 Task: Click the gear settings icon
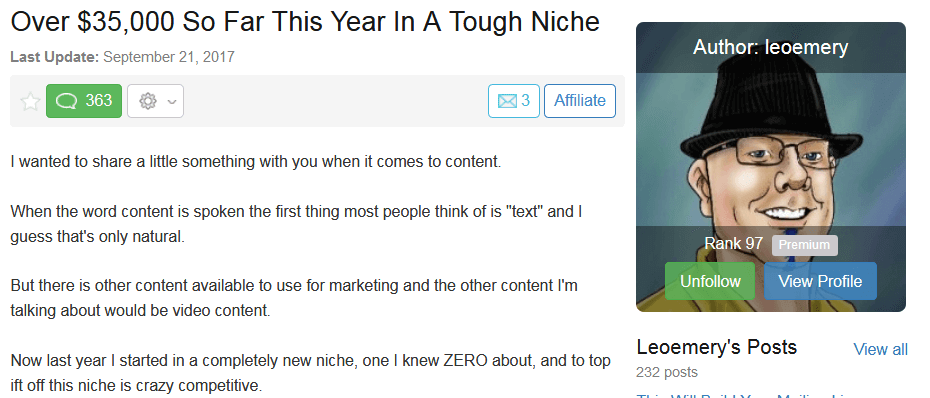click(x=148, y=101)
